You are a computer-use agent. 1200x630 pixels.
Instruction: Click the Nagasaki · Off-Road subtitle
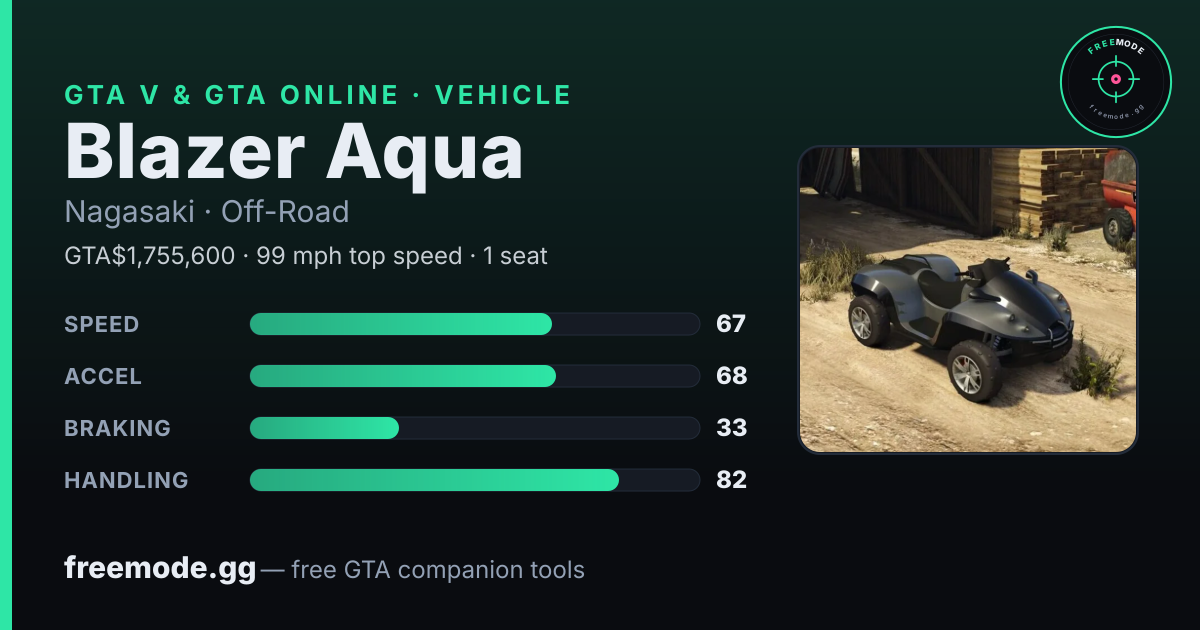pyautogui.click(x=207, y=212)
